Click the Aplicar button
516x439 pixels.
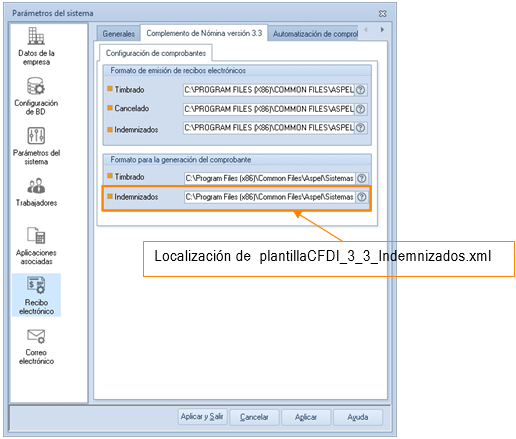pos(306,417)
